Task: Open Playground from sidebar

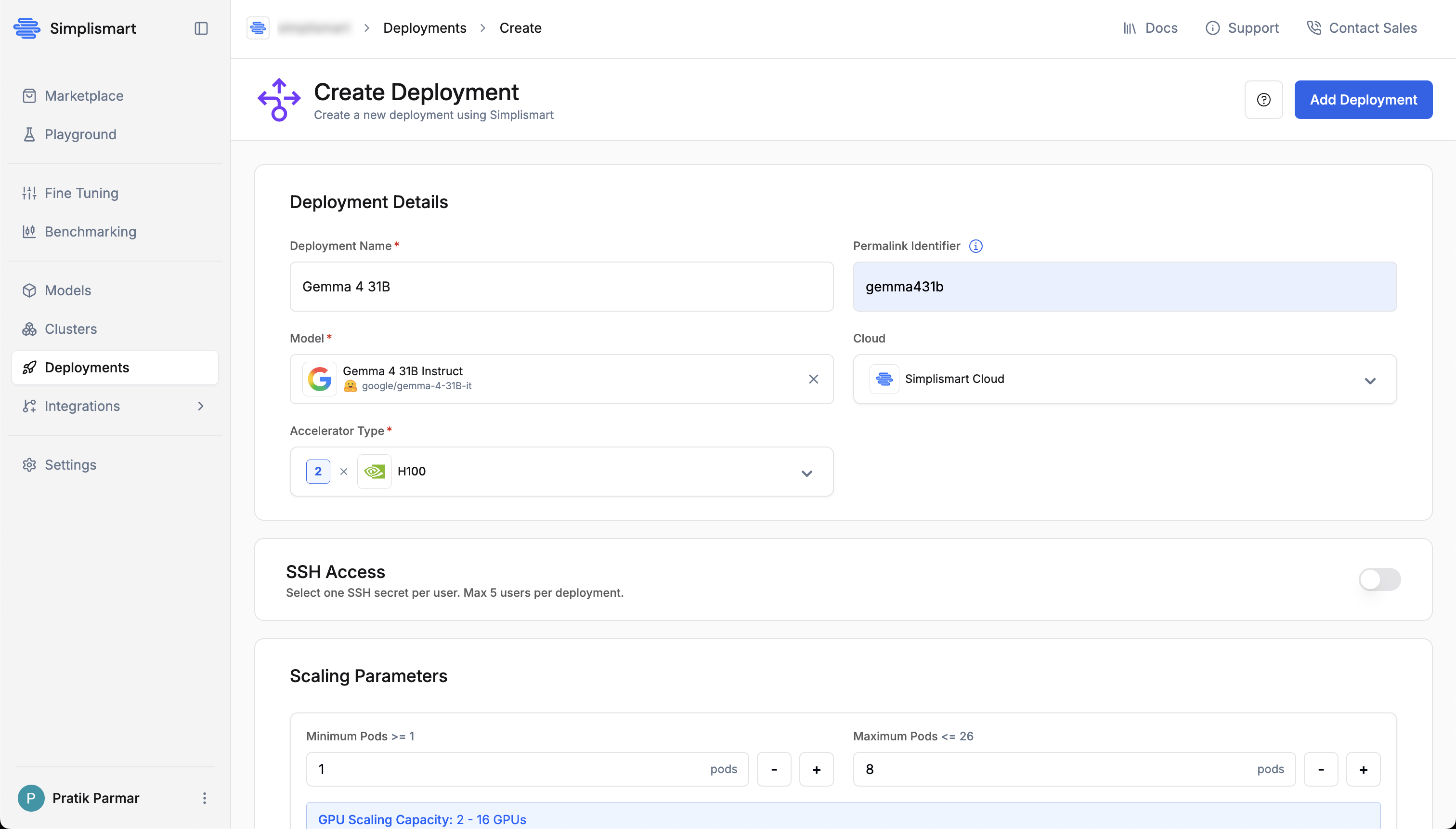Action: 115,134
